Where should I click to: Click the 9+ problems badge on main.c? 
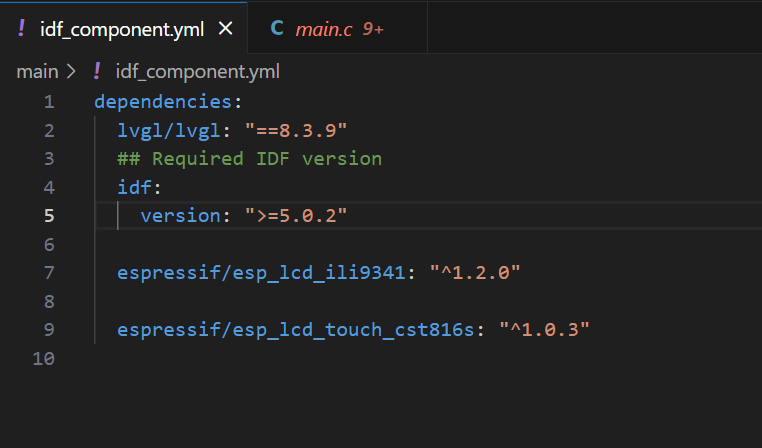coord(373,29)
